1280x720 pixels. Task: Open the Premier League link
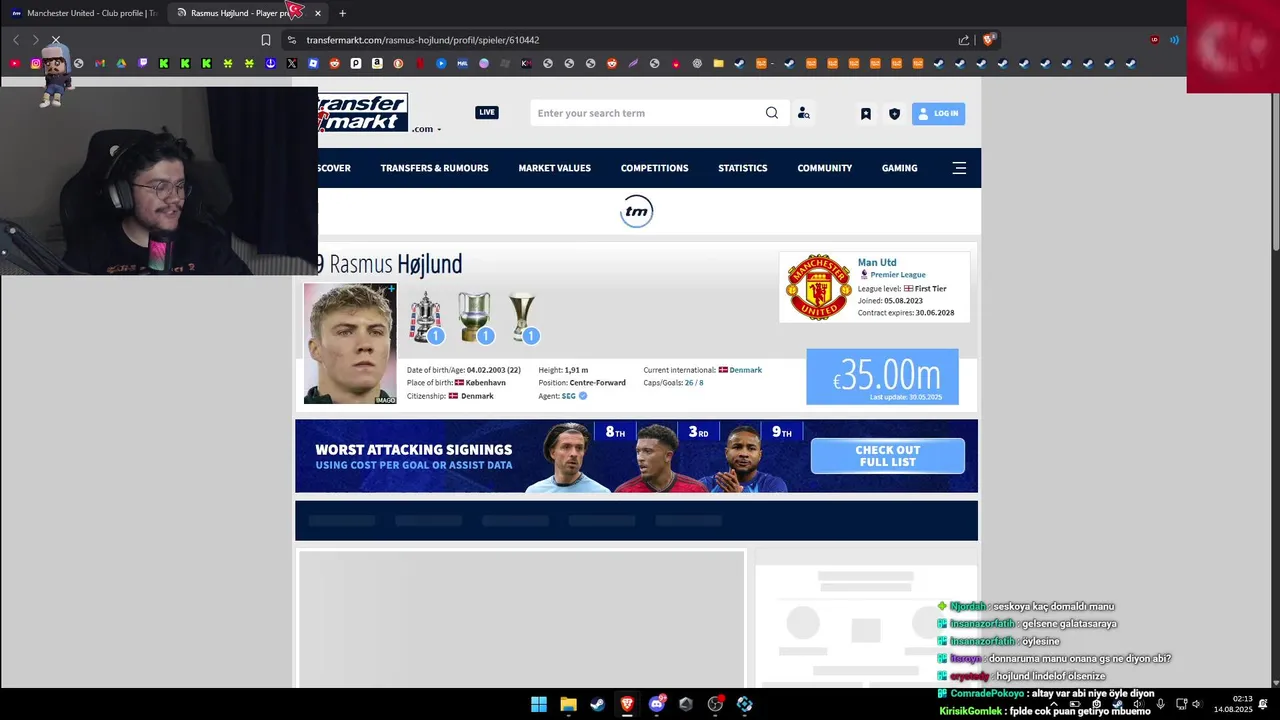[x=898, y=274]
